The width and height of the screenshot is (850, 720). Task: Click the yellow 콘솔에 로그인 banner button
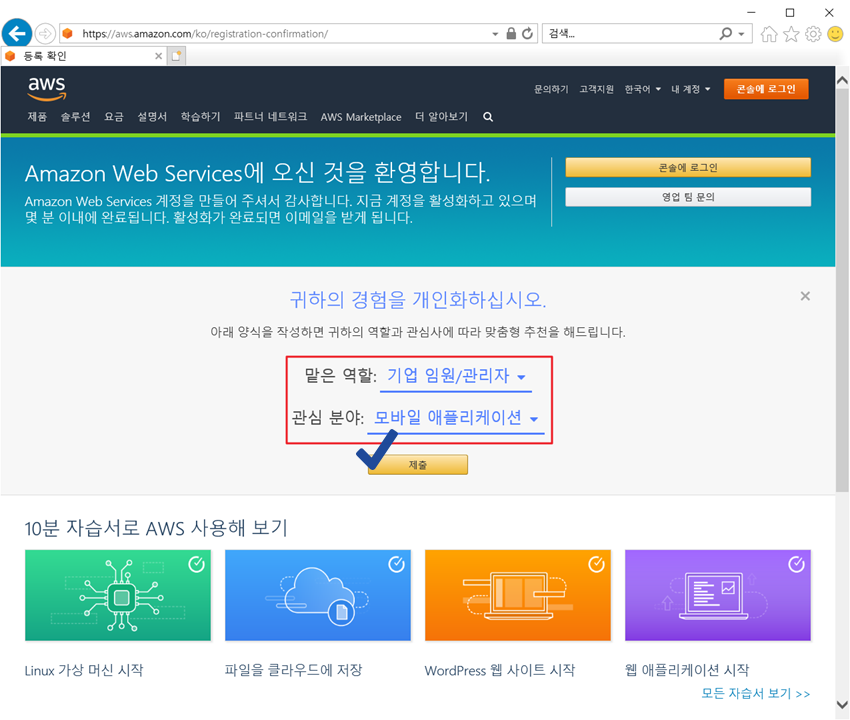point(688,168)
